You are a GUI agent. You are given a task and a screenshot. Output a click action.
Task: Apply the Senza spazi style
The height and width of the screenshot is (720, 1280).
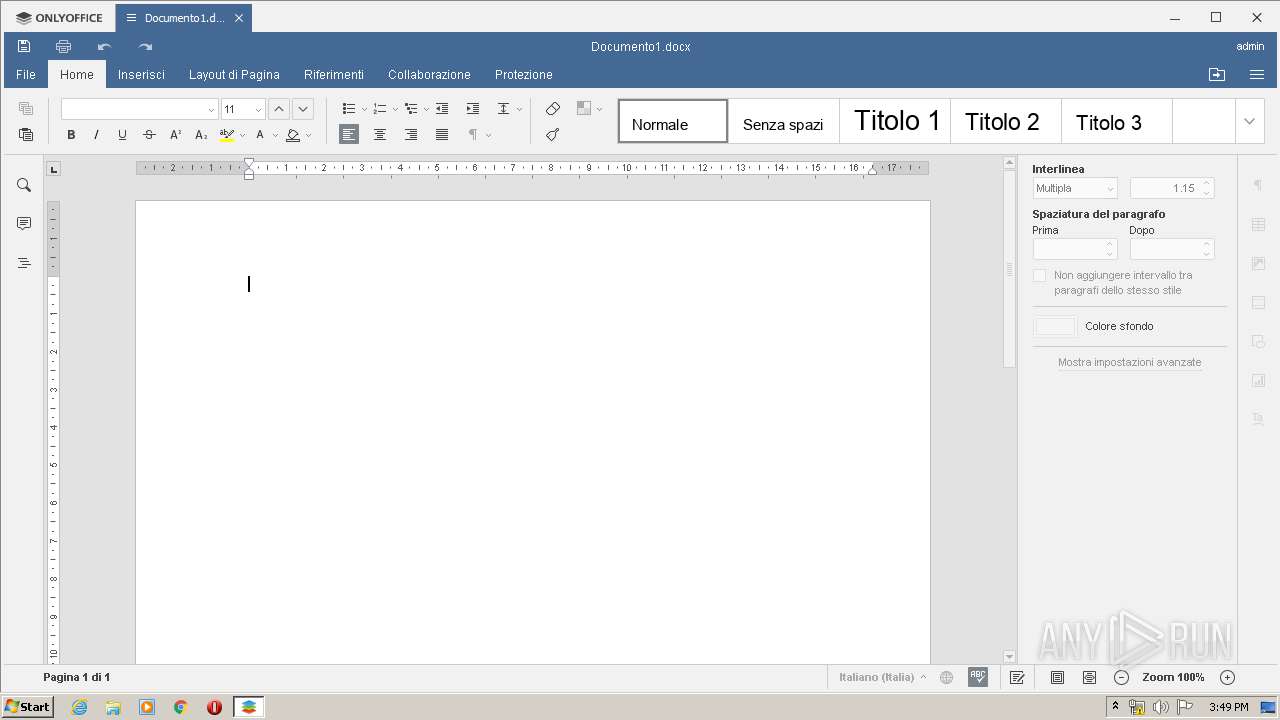click(783, 121)
